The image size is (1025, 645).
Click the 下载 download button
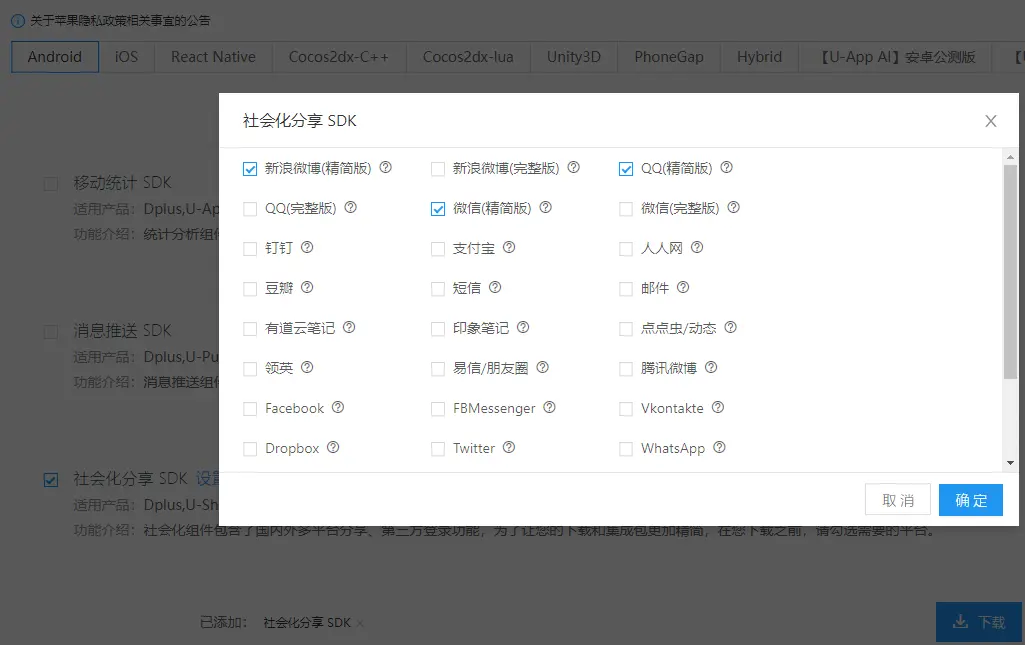pos(979,622)
